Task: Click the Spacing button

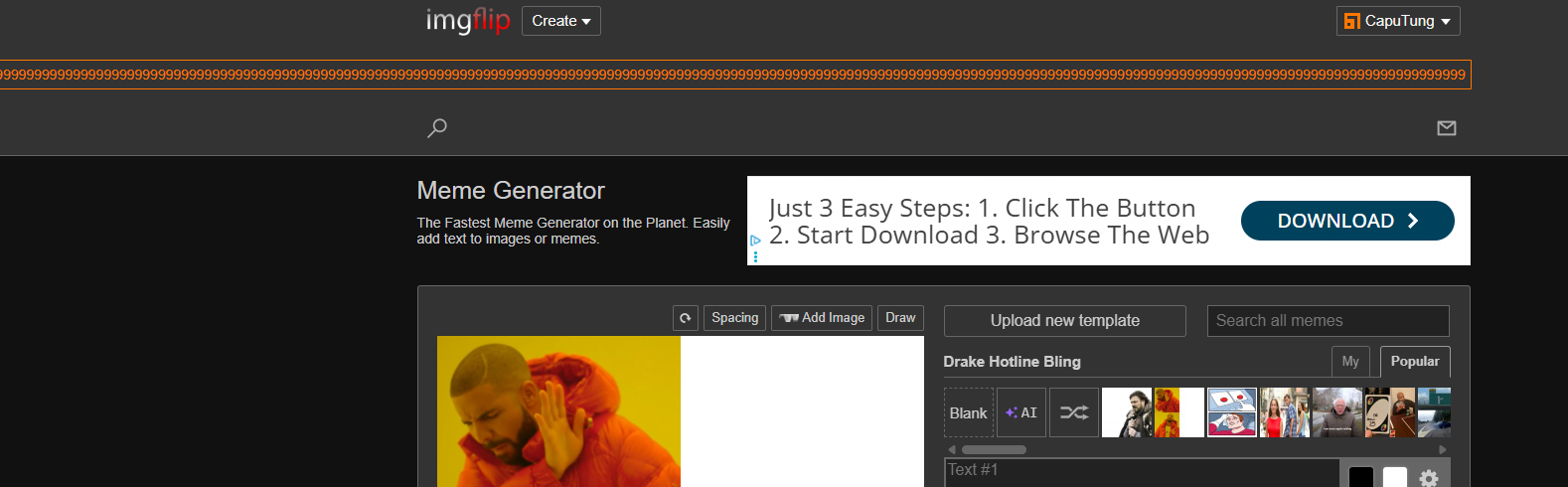Action: point(734,318)
